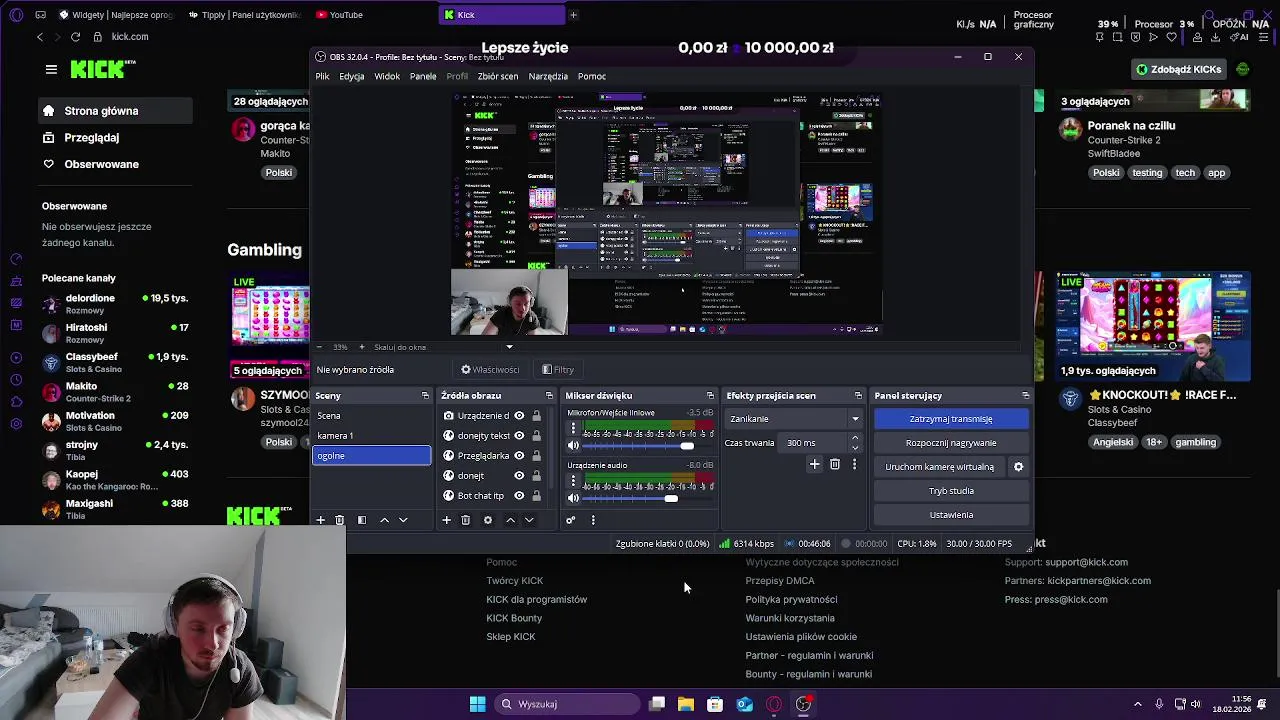Open options dots for Mikrofon/Wejście liniowe channel

coord(573,428)
